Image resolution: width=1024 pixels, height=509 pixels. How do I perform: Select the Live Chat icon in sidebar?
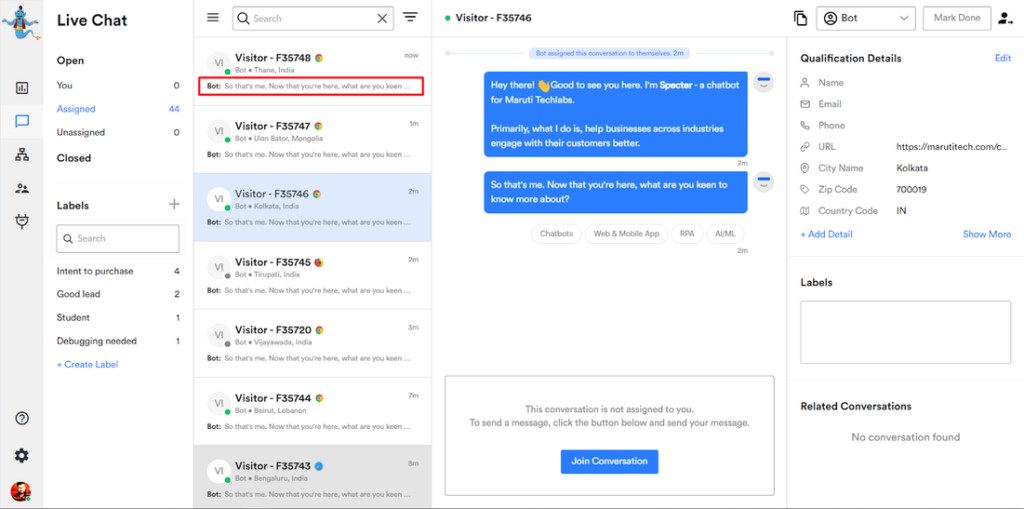click(x=21, y=121)
